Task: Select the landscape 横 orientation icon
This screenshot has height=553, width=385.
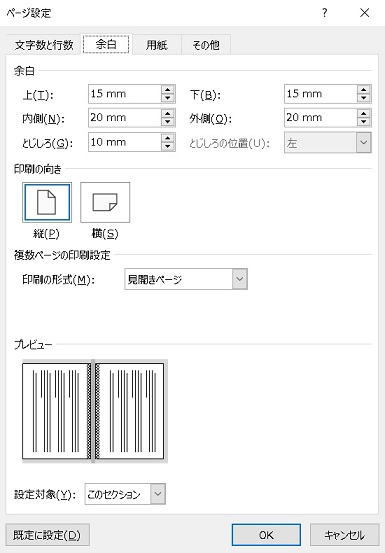Action: click(x=105, y=202)
